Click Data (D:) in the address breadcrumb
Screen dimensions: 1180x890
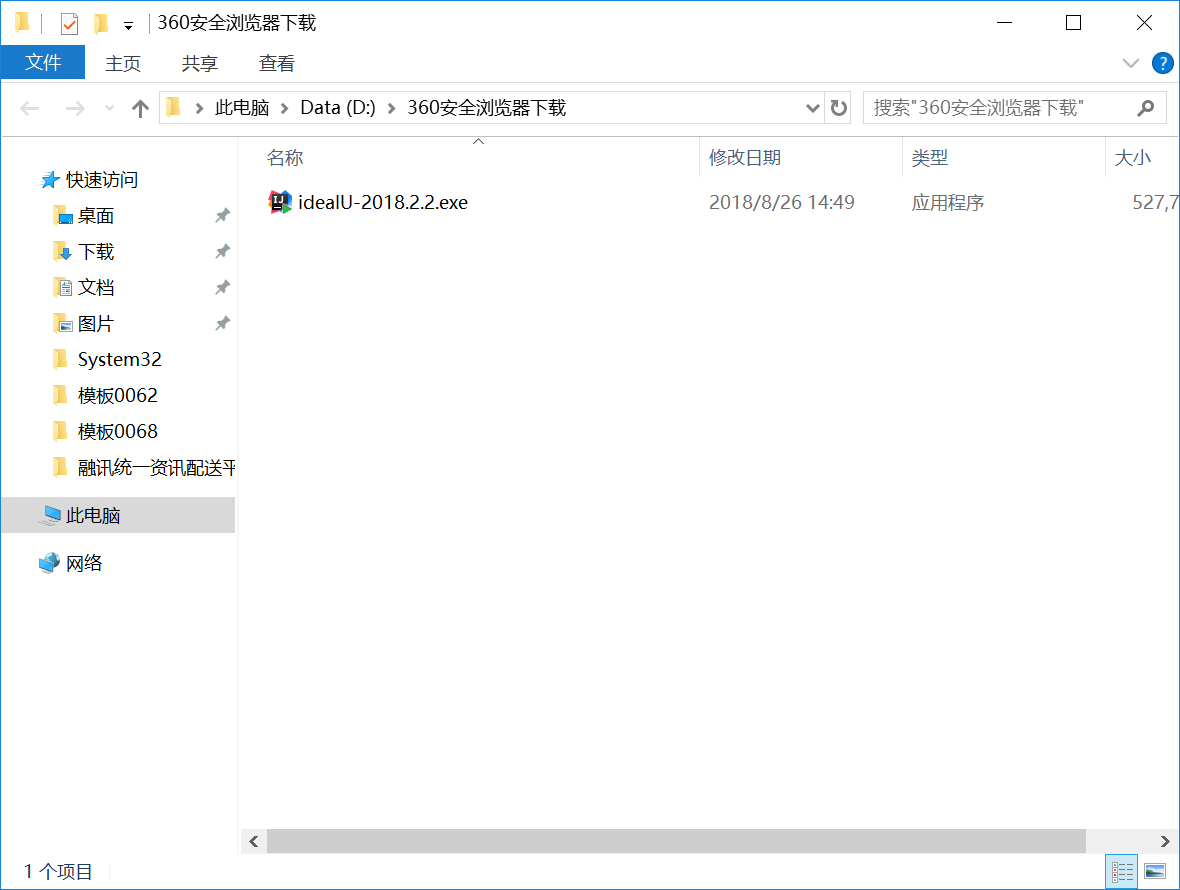[x=338, y=108]
